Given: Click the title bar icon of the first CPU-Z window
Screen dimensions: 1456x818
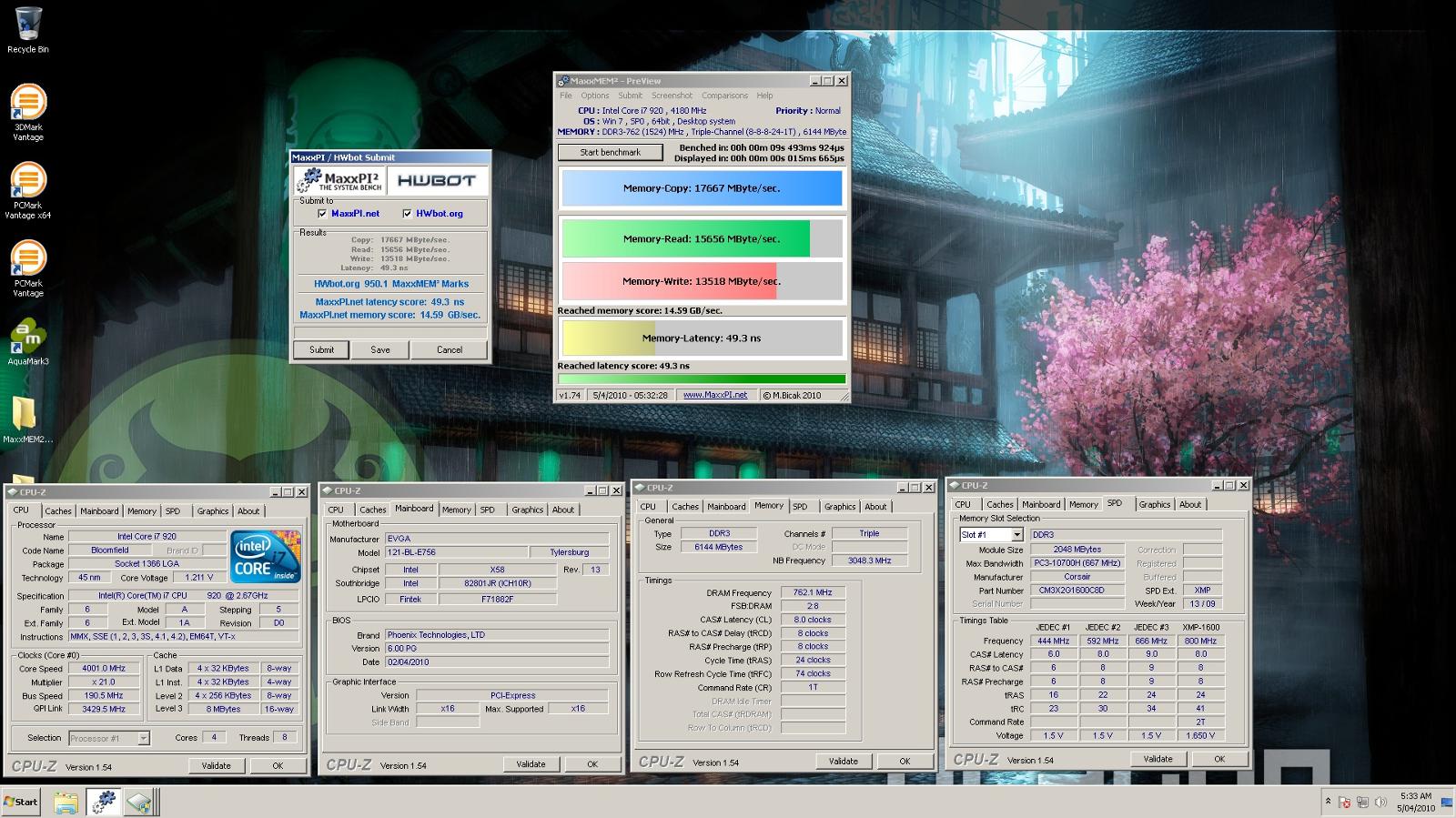Looking at the screenshot, I should 12,492.
